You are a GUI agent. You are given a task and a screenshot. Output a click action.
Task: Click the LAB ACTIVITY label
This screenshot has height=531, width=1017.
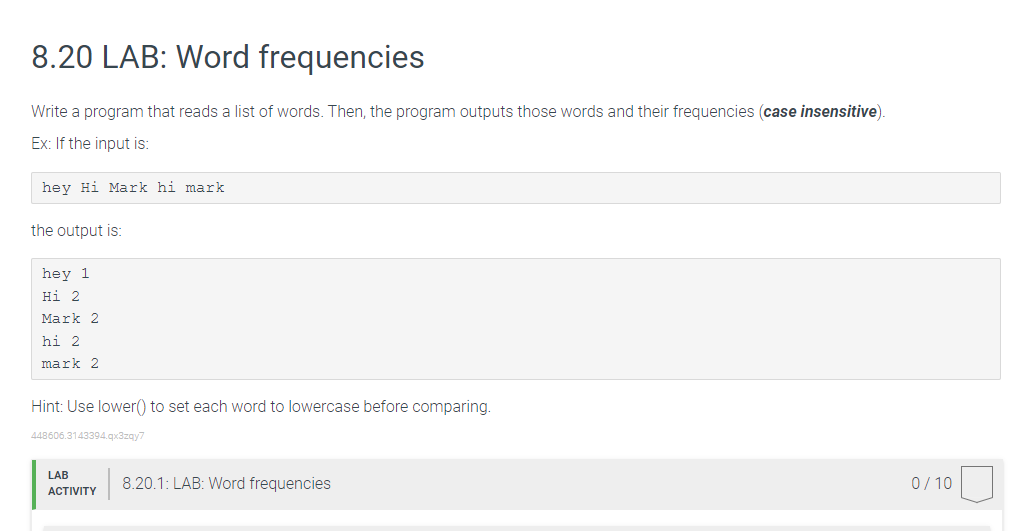[71, 484]
